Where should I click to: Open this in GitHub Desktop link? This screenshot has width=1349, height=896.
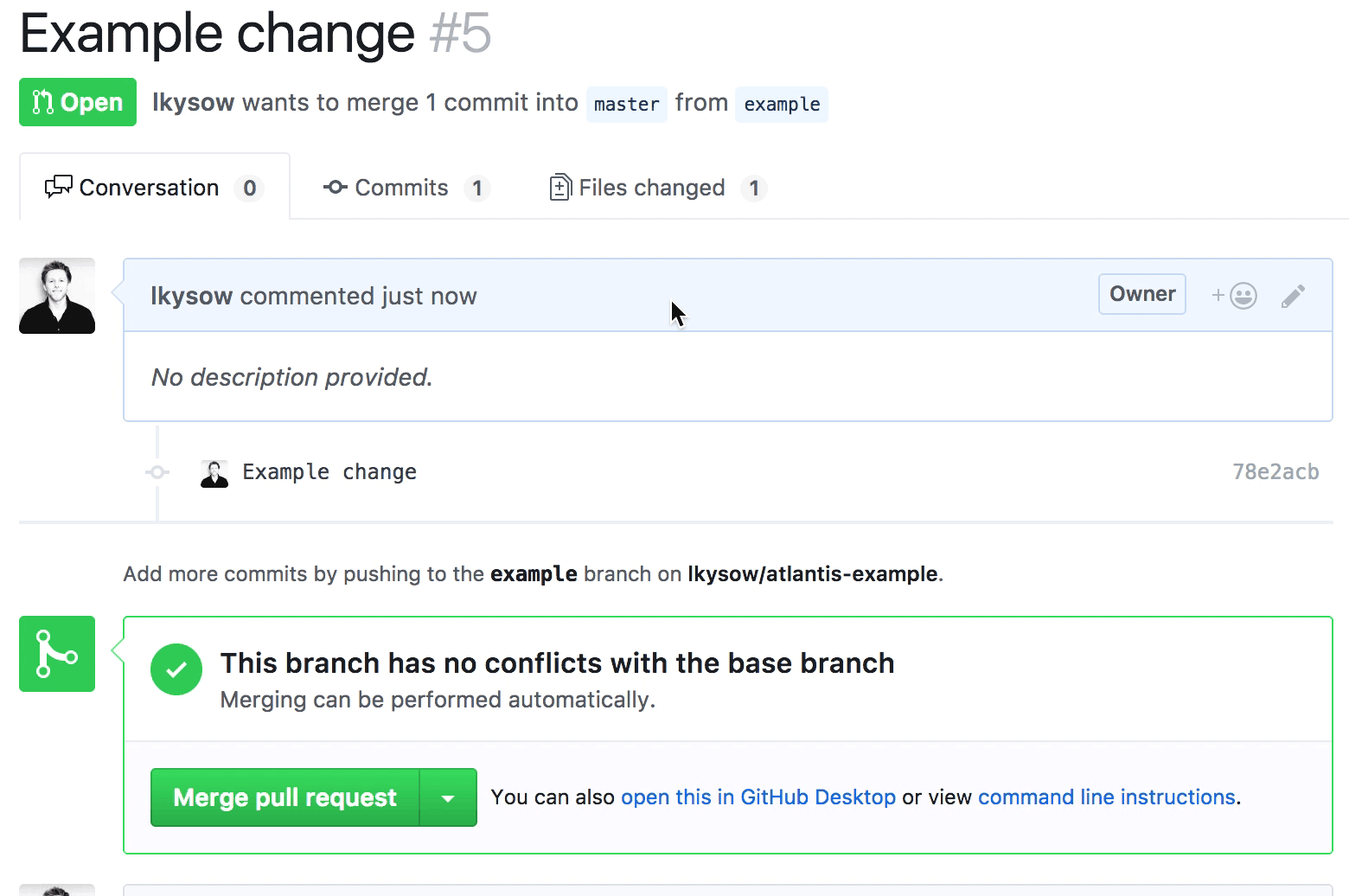click(758, 797)
